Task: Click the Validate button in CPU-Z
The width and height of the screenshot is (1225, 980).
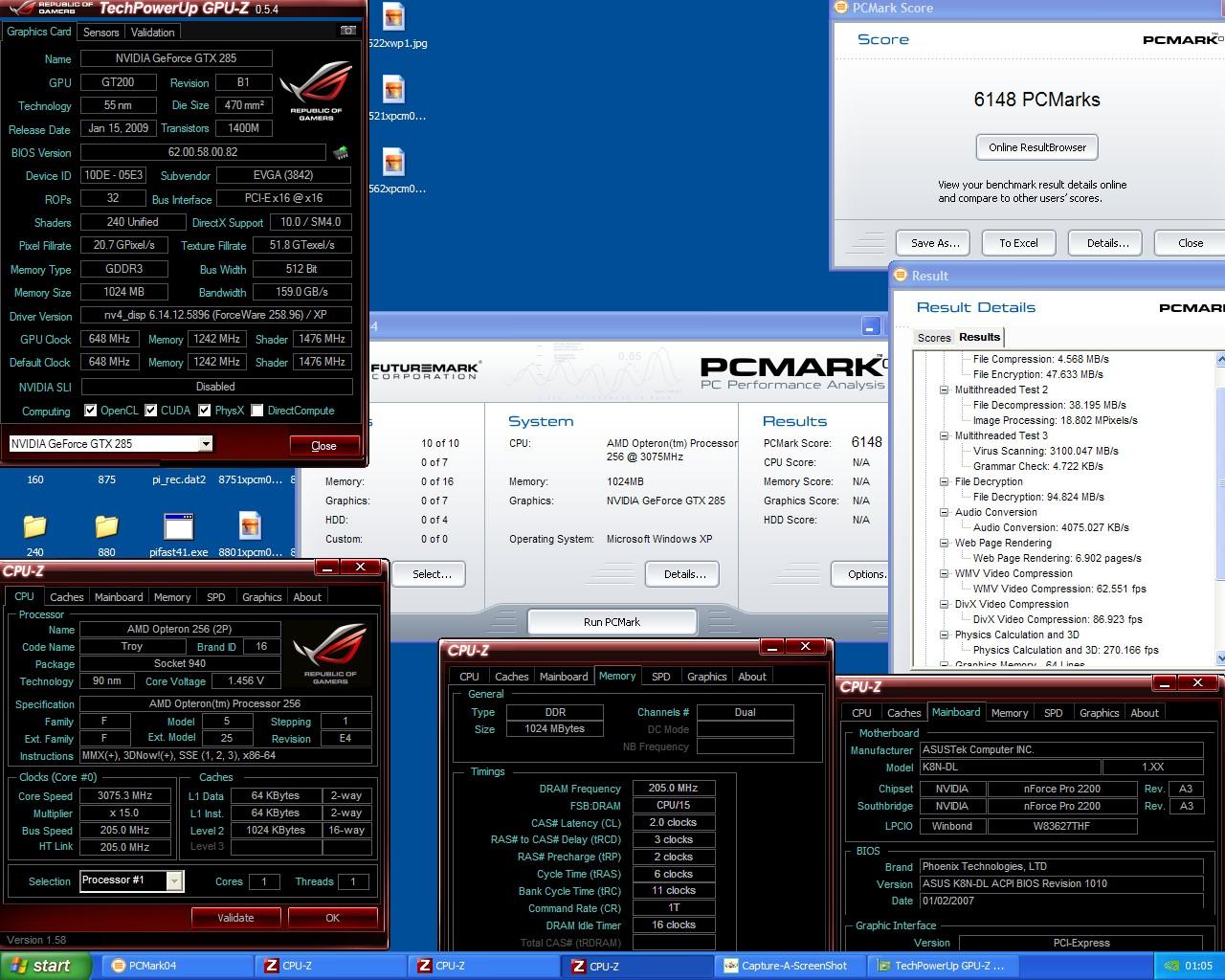Action: [235, 918]
